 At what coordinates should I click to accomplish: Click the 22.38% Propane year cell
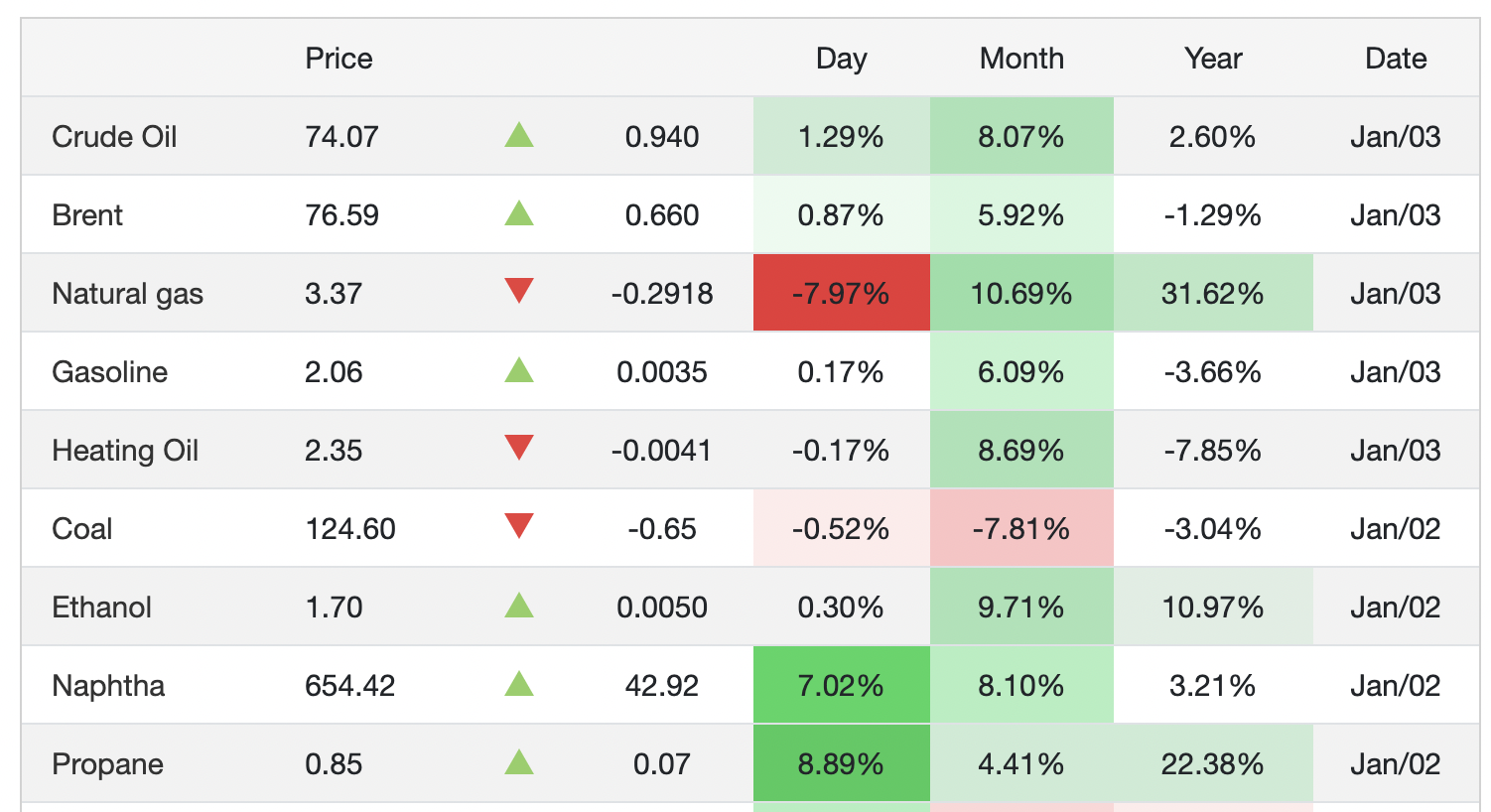[x=1213, y=763]
